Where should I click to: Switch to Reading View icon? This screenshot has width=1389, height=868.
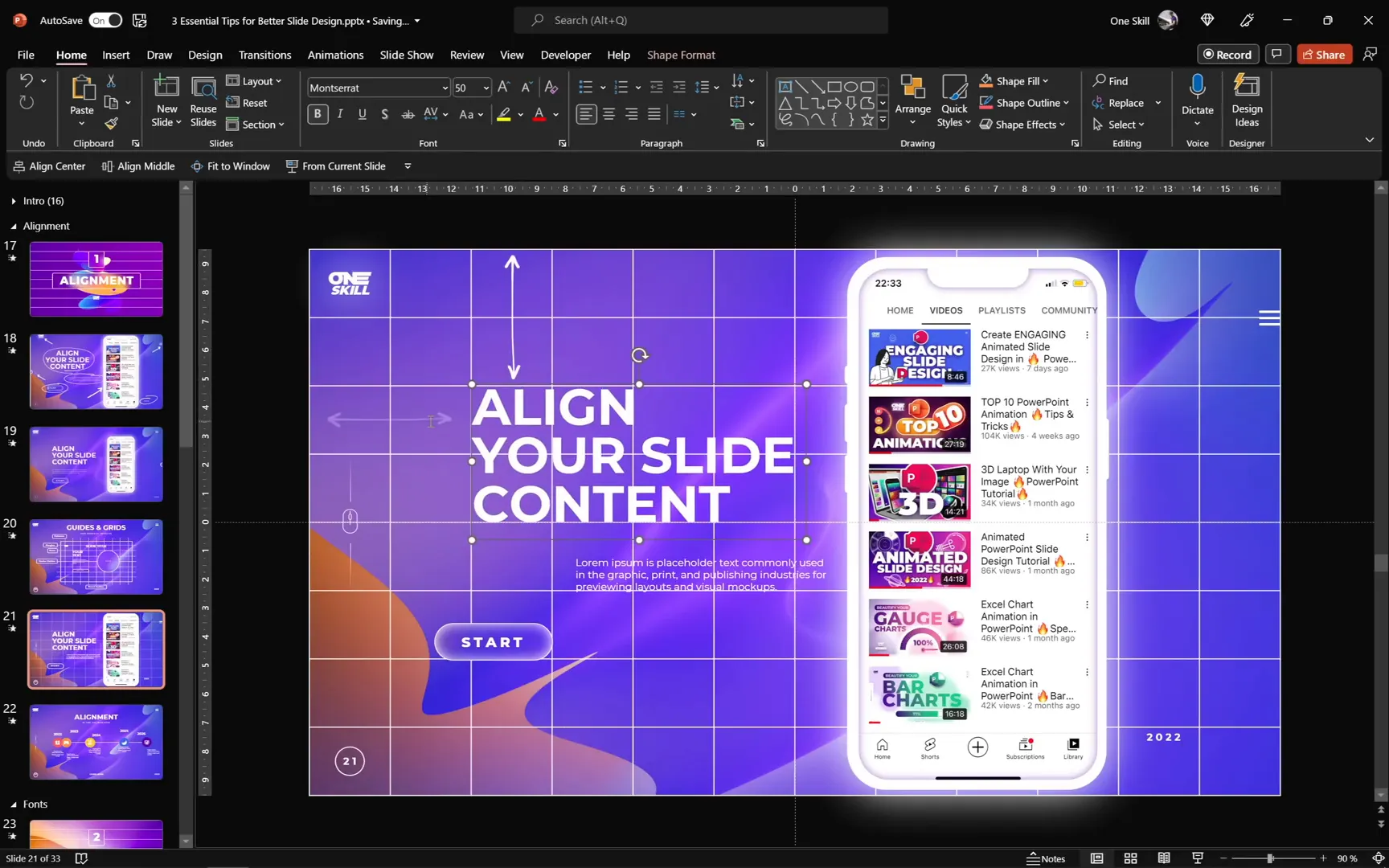[x=1164, y=858]
